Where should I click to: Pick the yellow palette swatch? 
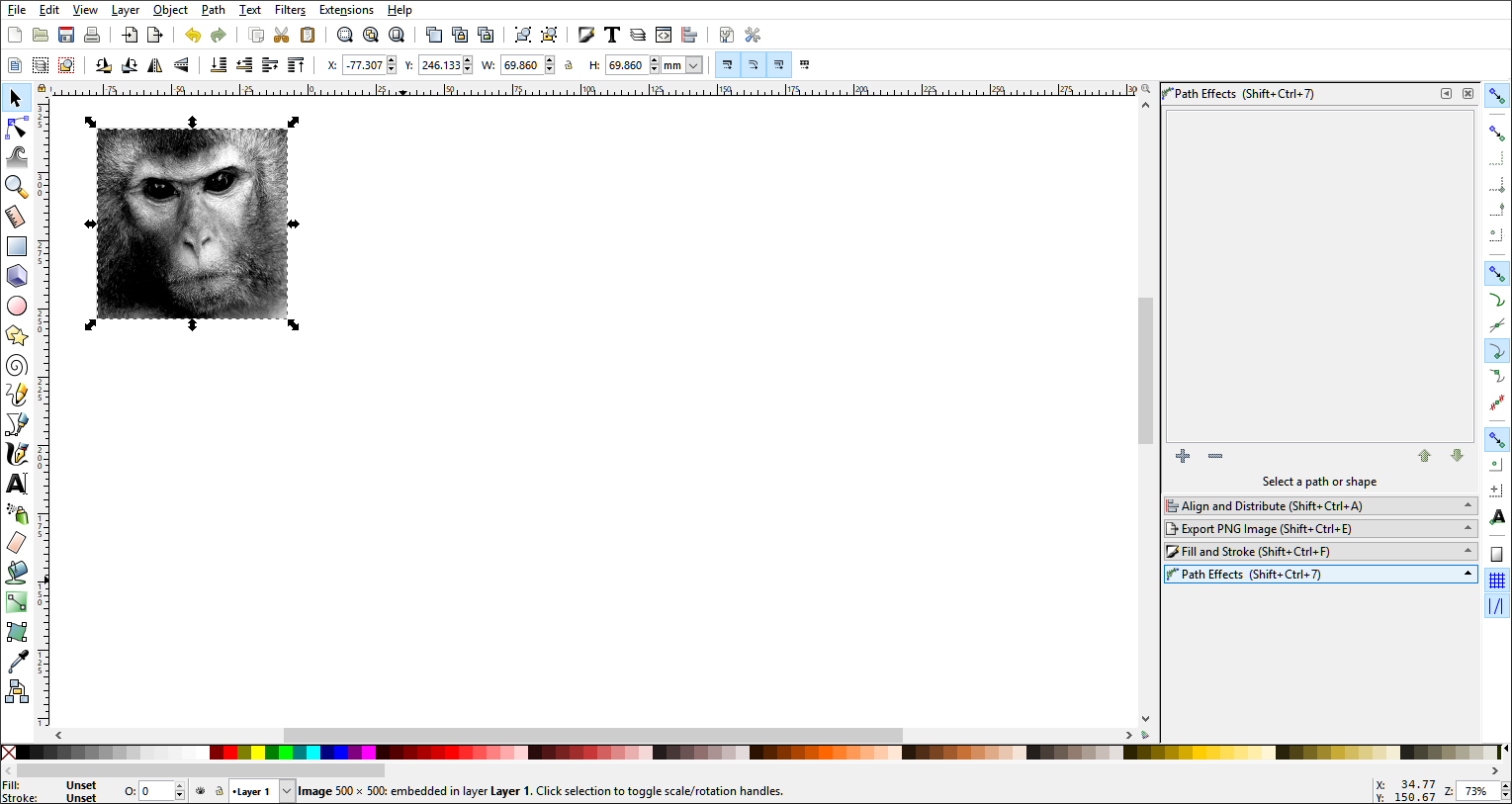click(257, 753)
